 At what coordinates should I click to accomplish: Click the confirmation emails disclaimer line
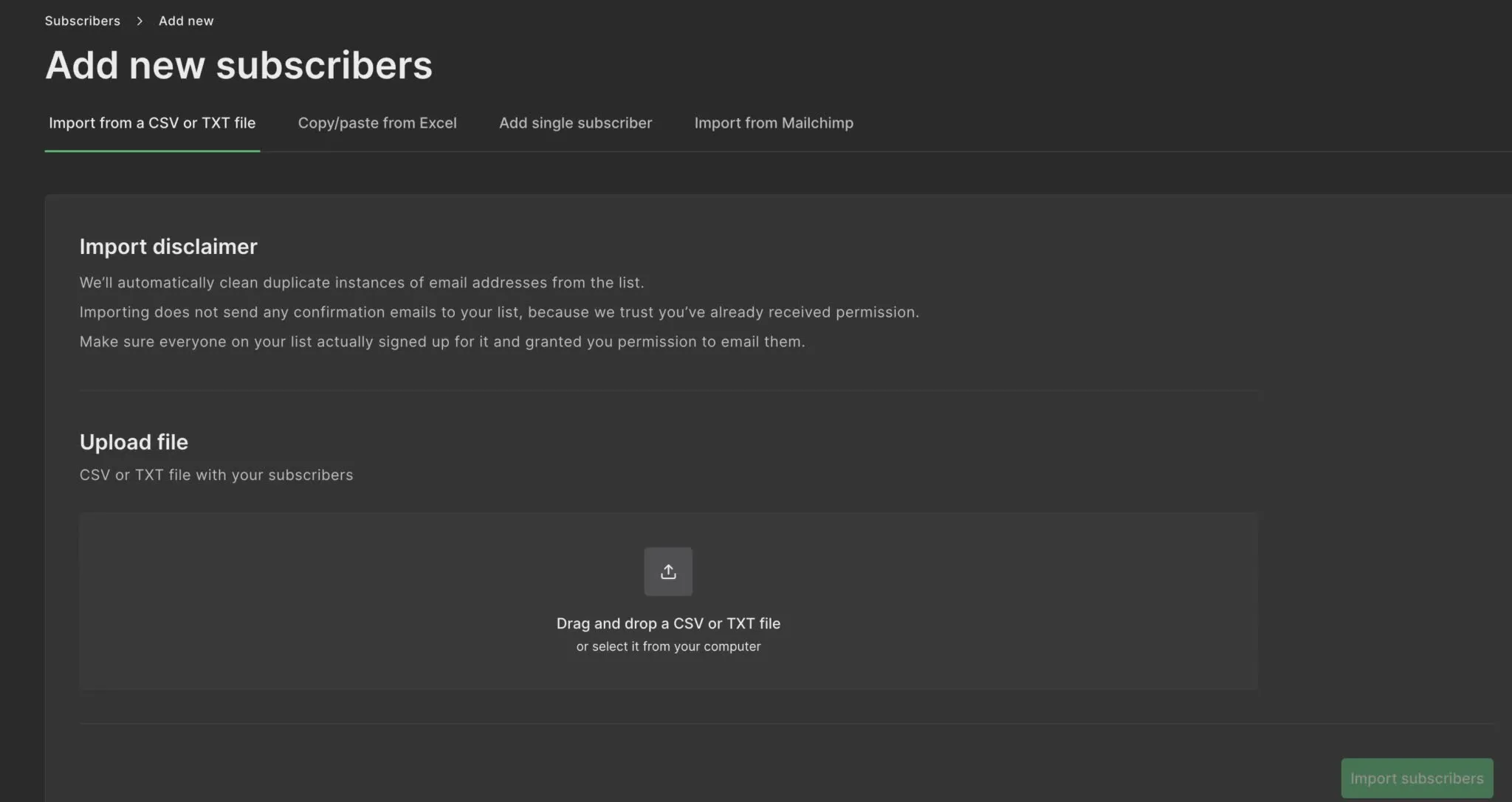pyautogui.click(x=499, y=312)
